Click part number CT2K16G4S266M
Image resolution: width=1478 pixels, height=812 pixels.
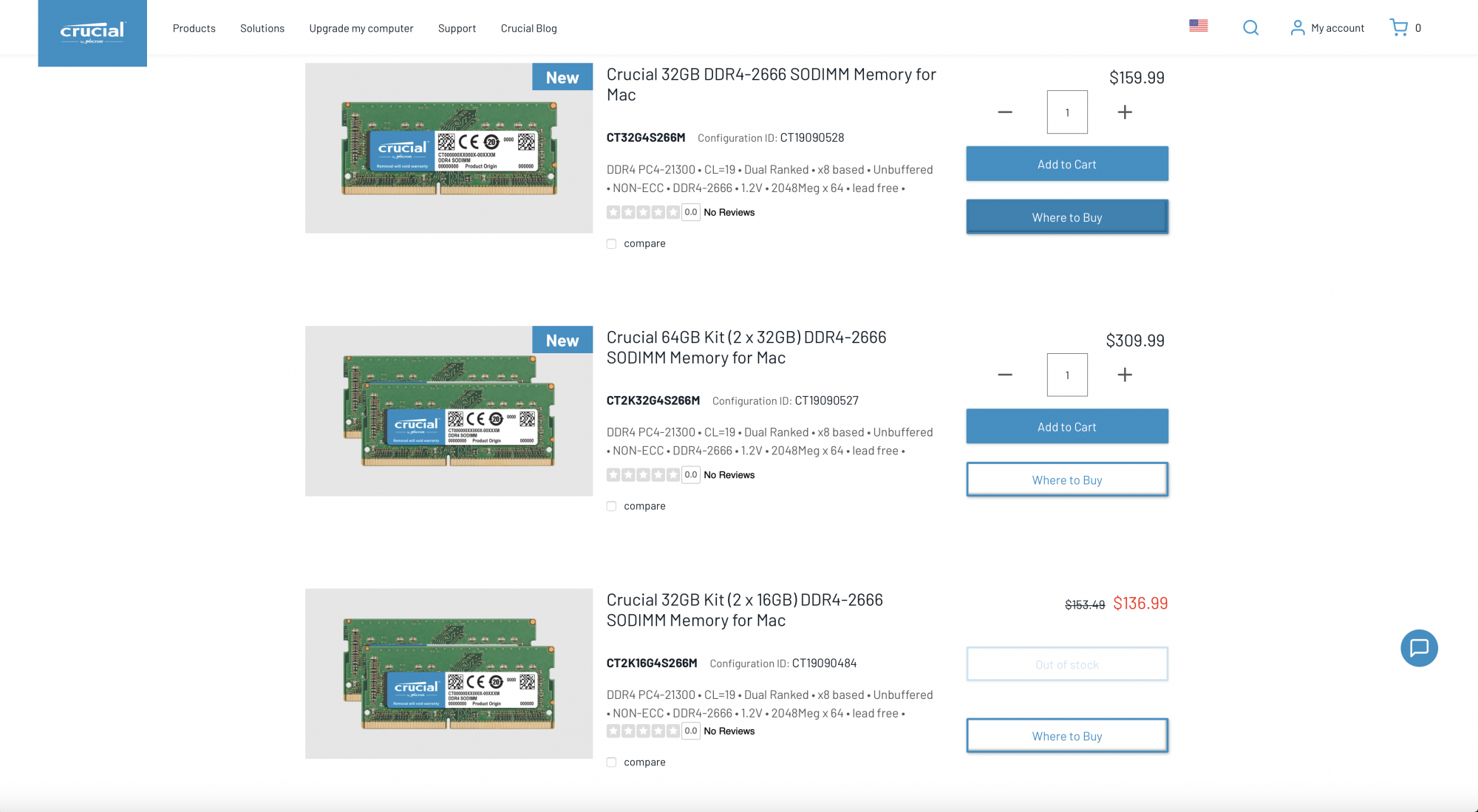click(x=652, y=663)
